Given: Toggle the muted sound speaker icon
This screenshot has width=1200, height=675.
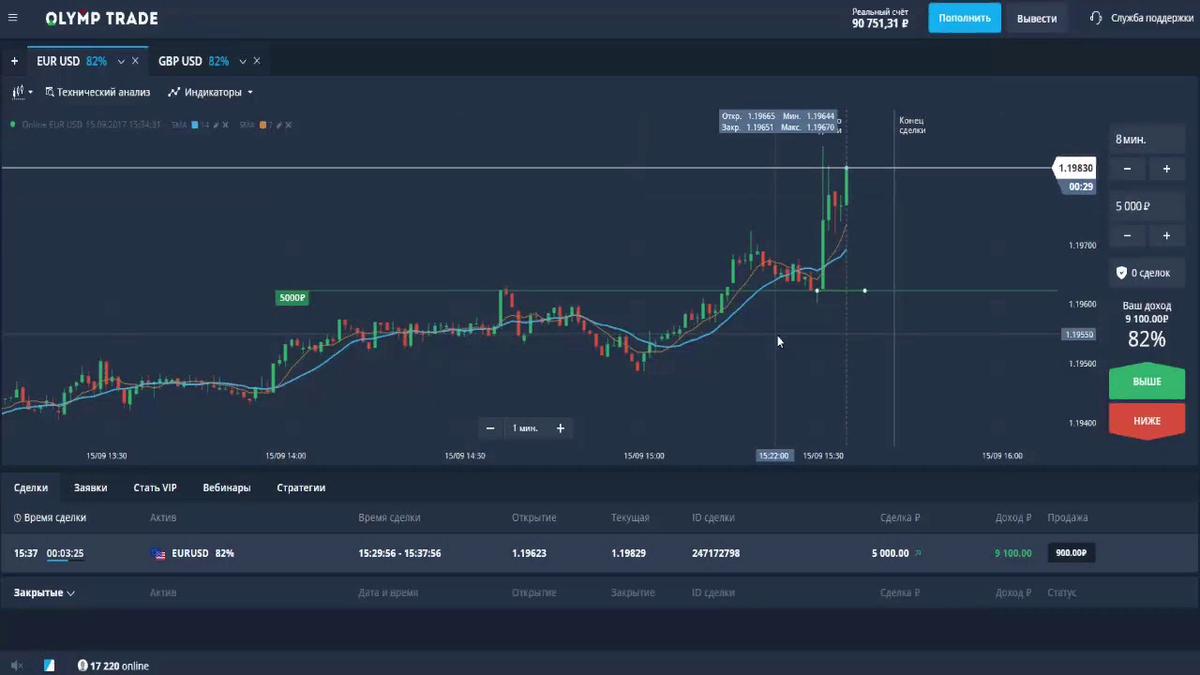Looking at the screenshot, I should click(x=16, y=665).
